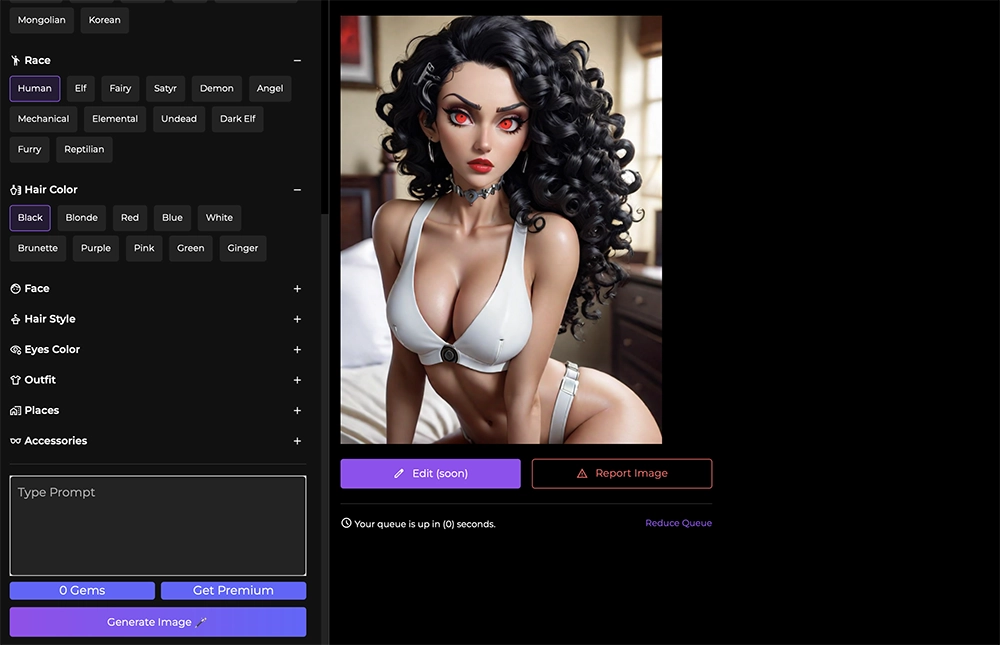Select the Demon race option
Screen dimensions: 1000x645
click(216, 88)
